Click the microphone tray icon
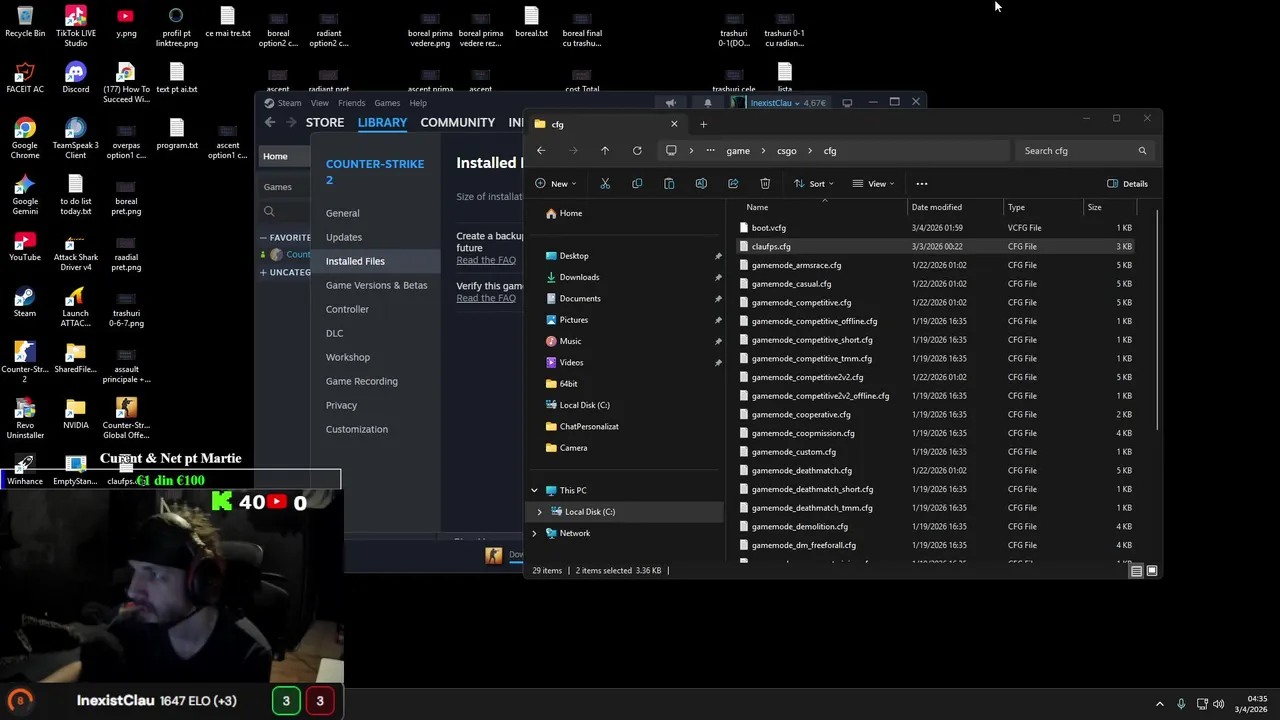 [x=1181, y=704]
